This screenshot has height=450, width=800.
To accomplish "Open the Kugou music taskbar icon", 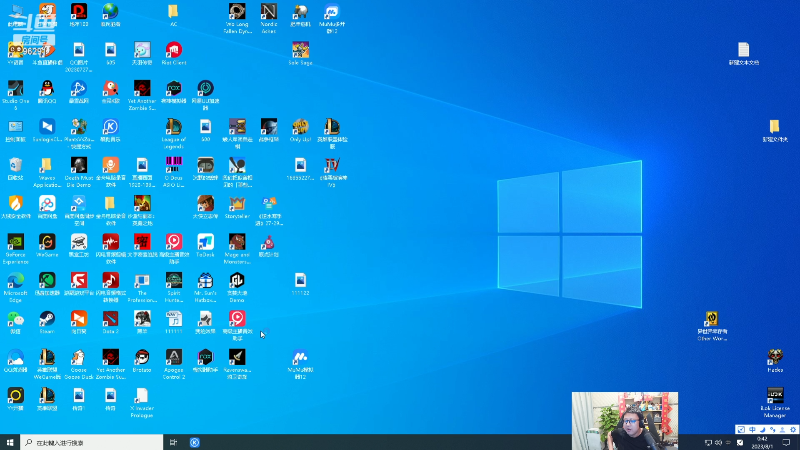I will pyautogui.click(x=194, y=442).
